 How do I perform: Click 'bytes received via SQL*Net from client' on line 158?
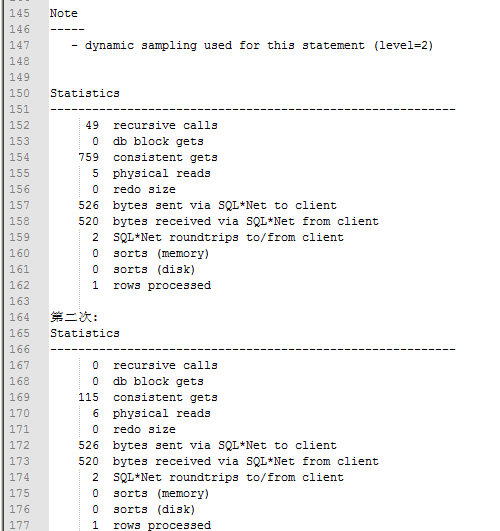pyautogui.click(x=246, y=221)
